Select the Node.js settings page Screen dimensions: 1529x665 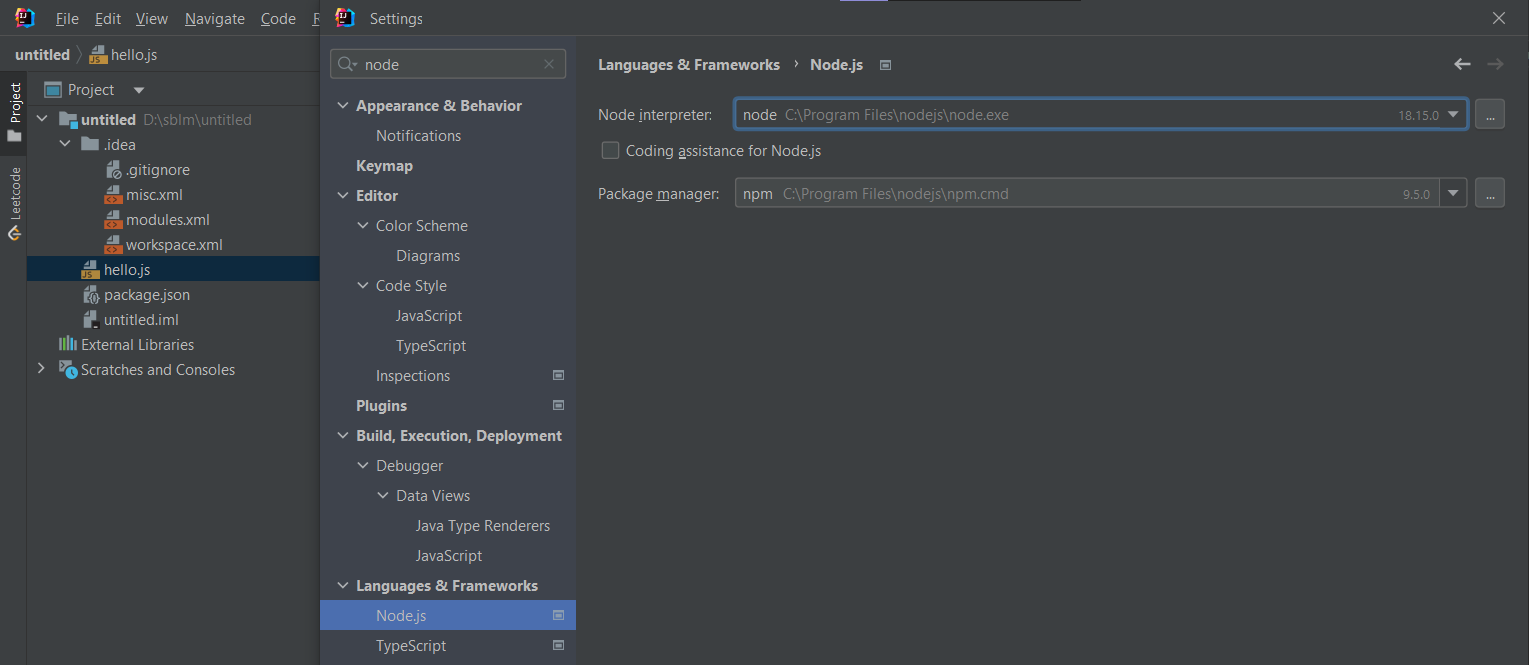pyautogui.click(x=448, y=616)
